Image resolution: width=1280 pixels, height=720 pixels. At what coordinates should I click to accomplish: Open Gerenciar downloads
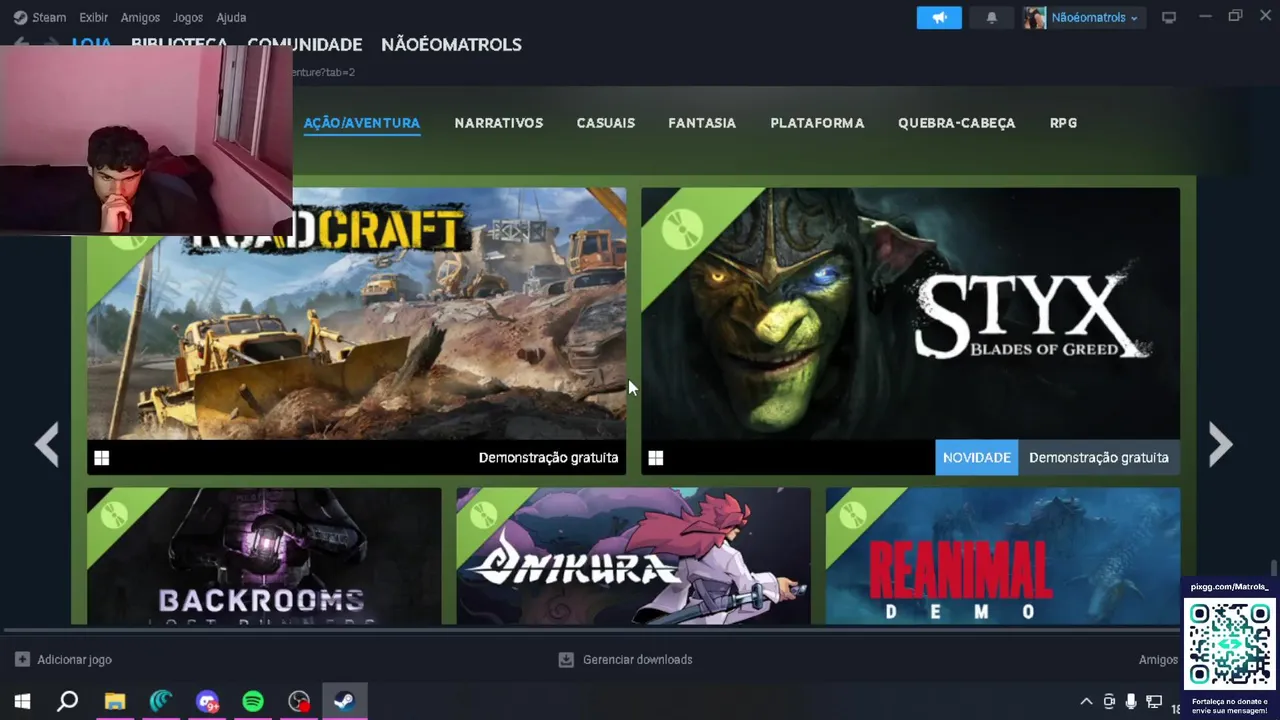(x=638, y=659)
